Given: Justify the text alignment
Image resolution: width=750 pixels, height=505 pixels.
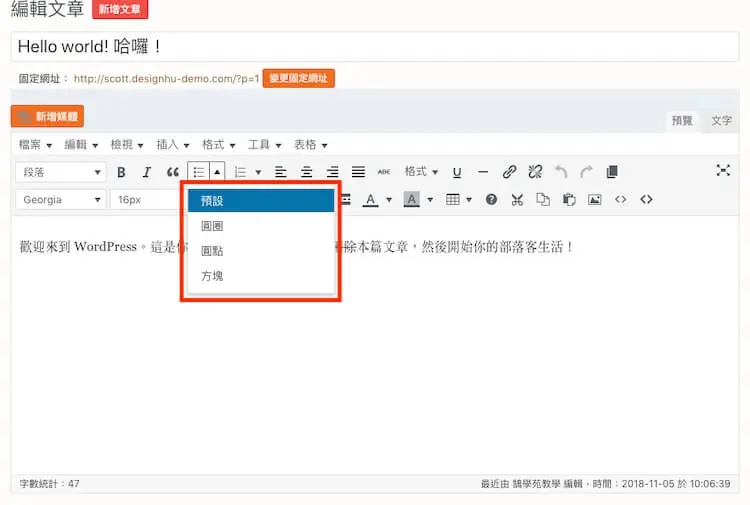Looking at the screenshot, I should point(358,172).
